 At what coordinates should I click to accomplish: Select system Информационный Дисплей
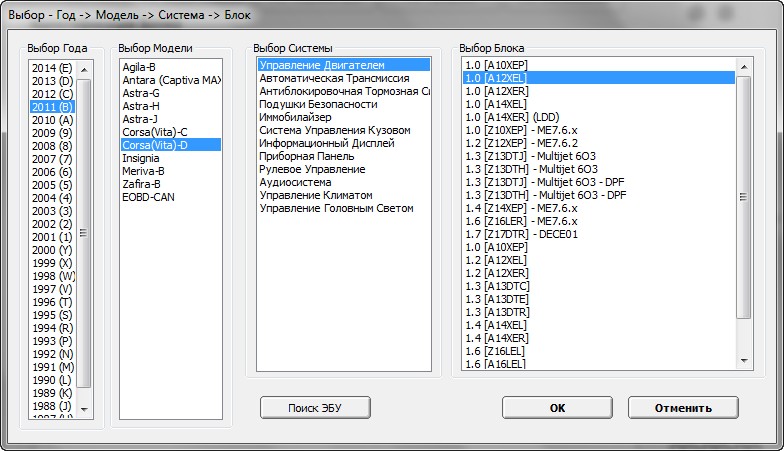pyautogui.click(x=344, y=143)
